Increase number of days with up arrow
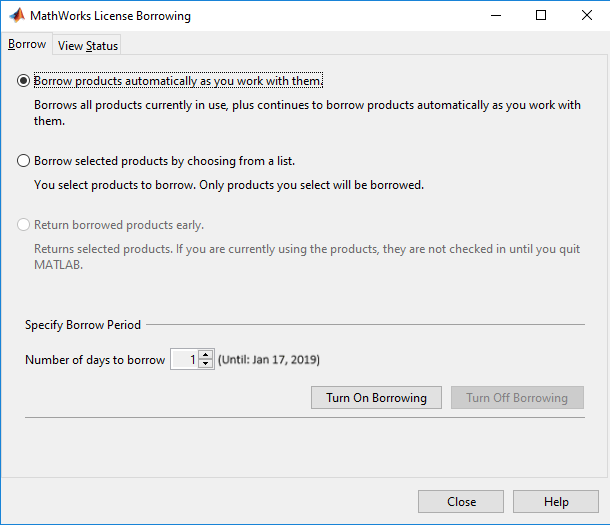This screenshot has width=610, height=525. coord(206,355)
